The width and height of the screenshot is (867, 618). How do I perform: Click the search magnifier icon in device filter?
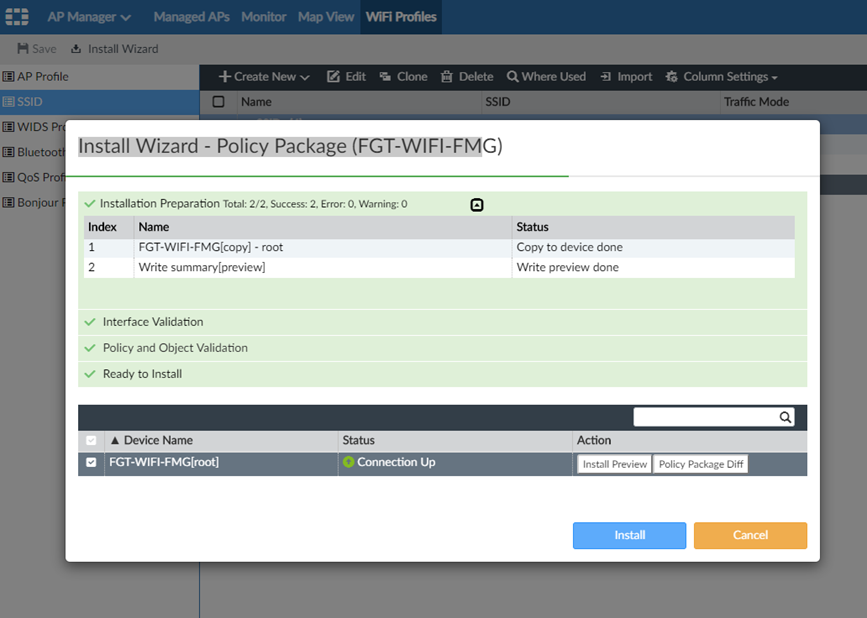click(x=786, y=418)
